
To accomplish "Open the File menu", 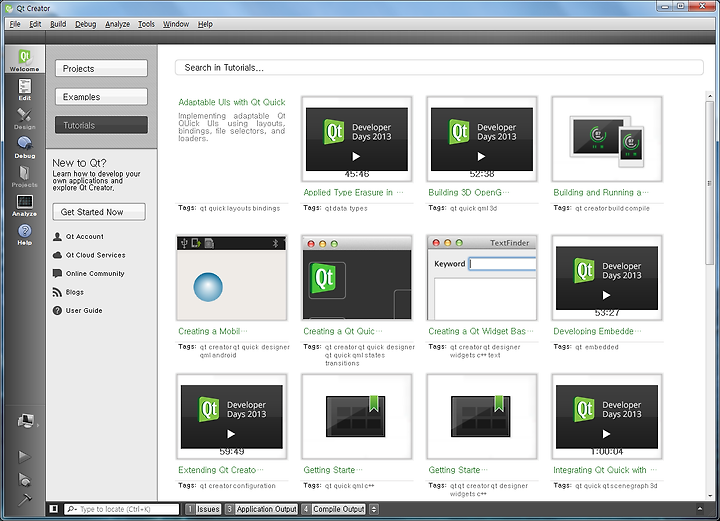I will (x=15, y=24).
